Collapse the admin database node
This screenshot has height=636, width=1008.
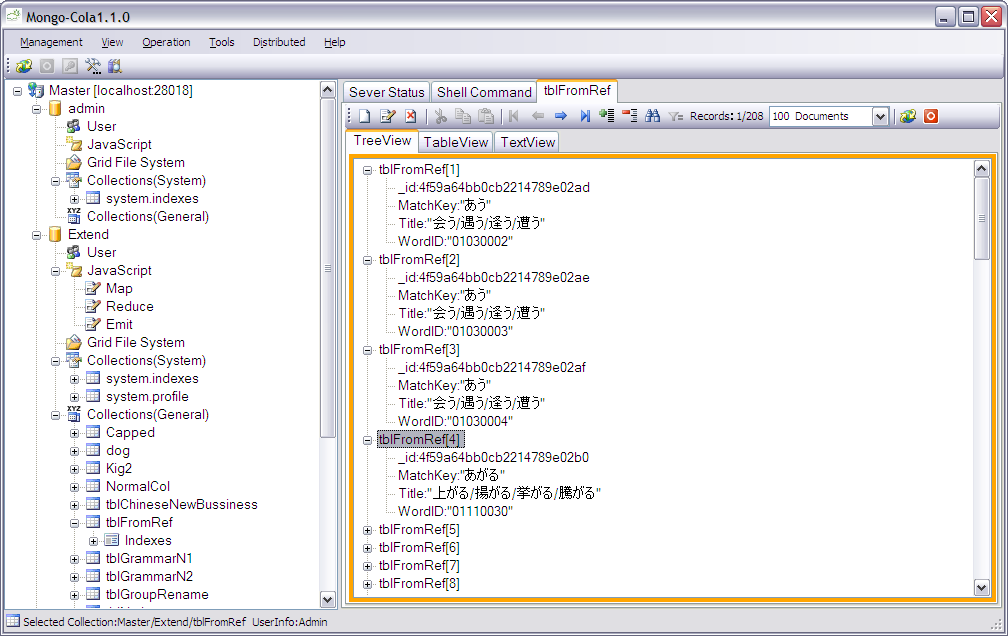point(37,109)
